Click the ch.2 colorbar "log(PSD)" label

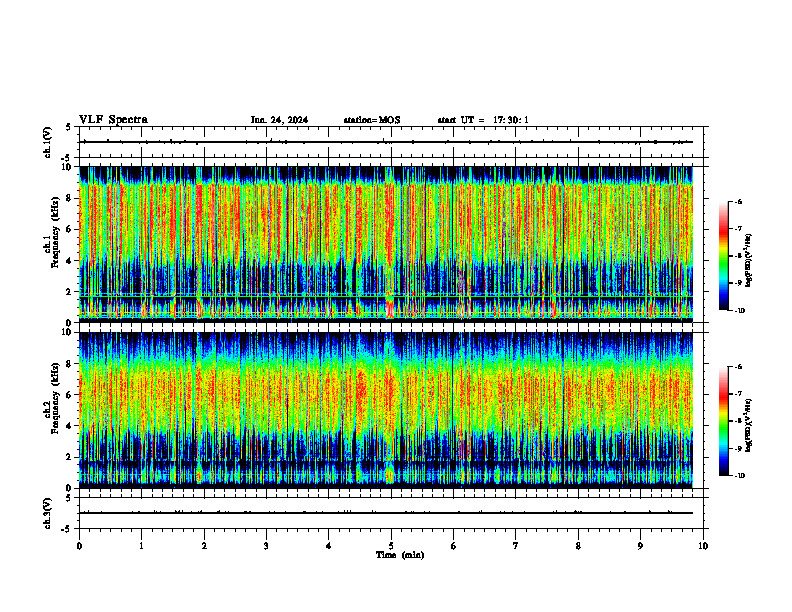749,425
